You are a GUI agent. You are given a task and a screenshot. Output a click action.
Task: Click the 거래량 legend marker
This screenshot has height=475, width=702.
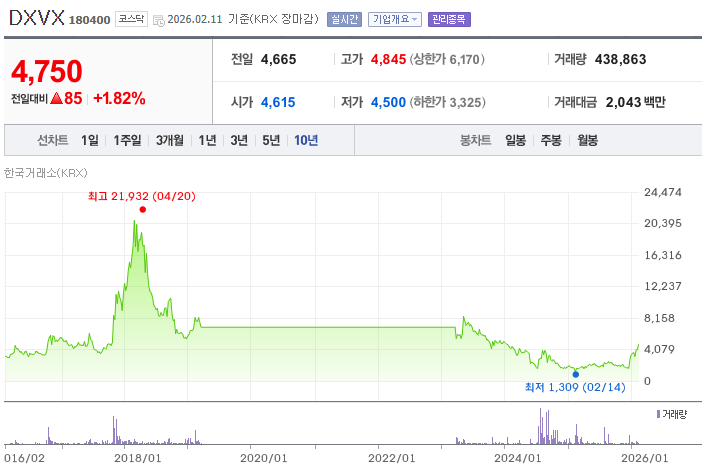658,413
